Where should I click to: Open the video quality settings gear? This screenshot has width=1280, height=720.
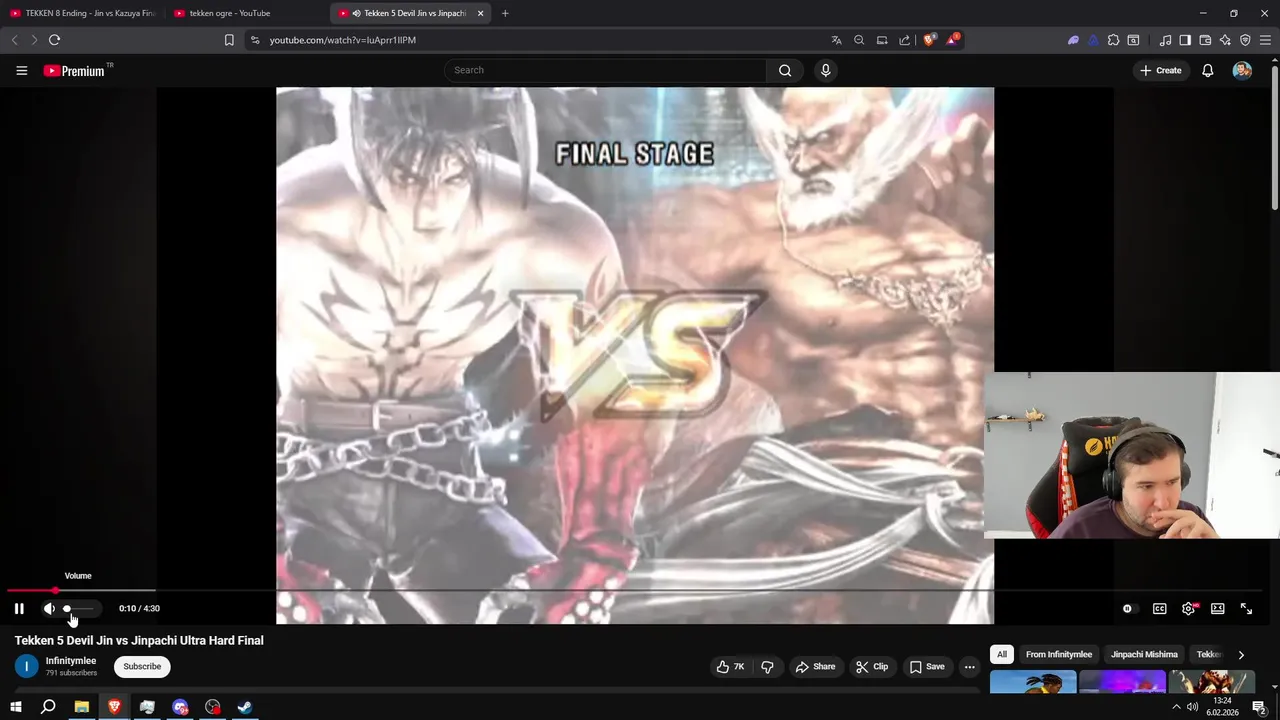[1188, 608]
